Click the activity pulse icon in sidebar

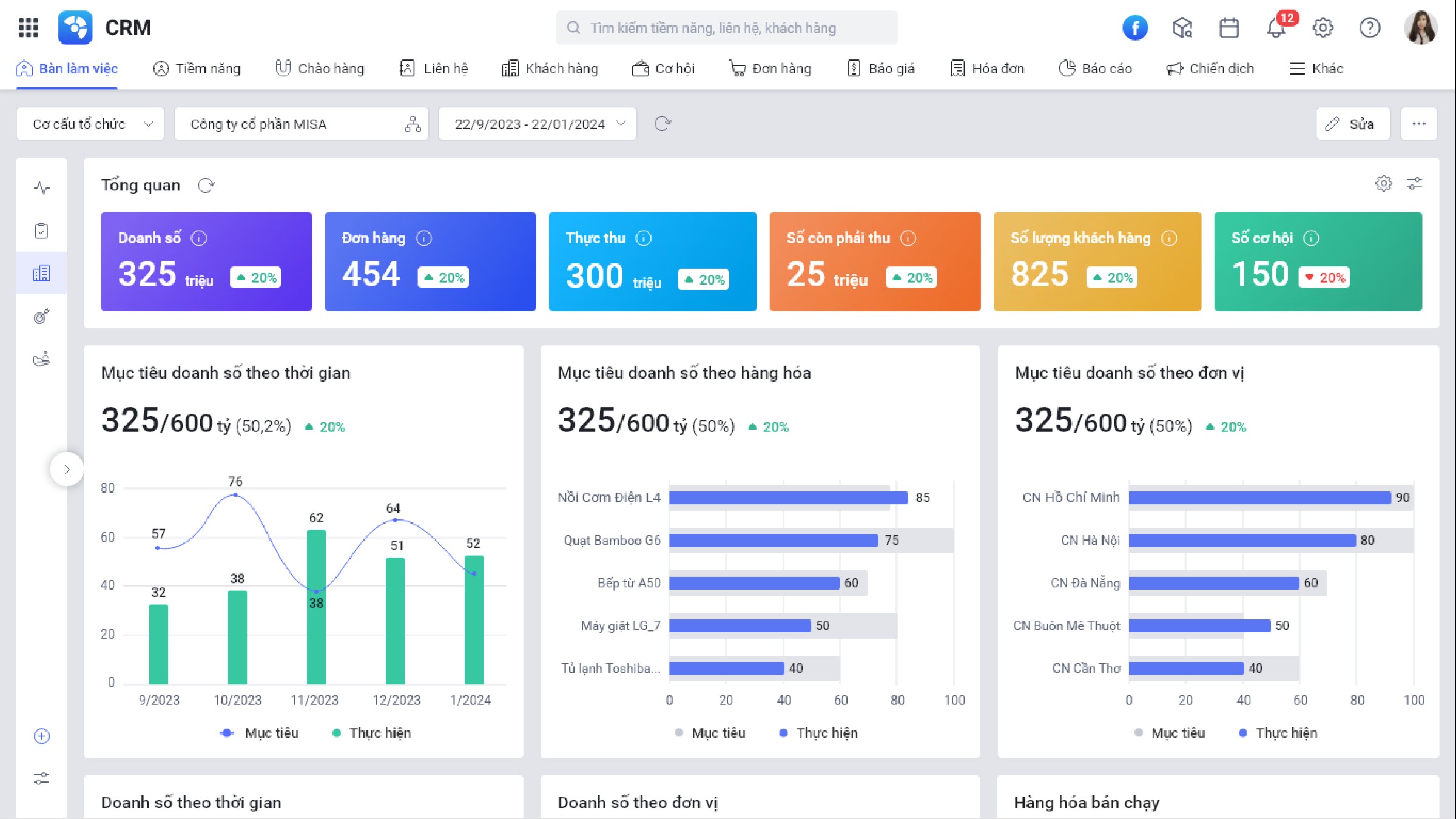(x=41, y=188)
